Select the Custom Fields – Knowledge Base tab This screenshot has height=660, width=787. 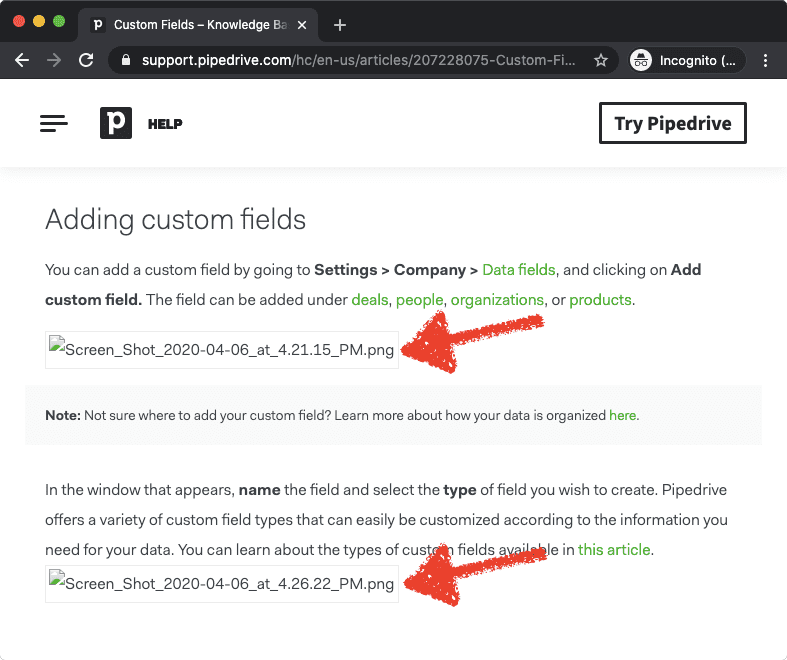(198, 25)
